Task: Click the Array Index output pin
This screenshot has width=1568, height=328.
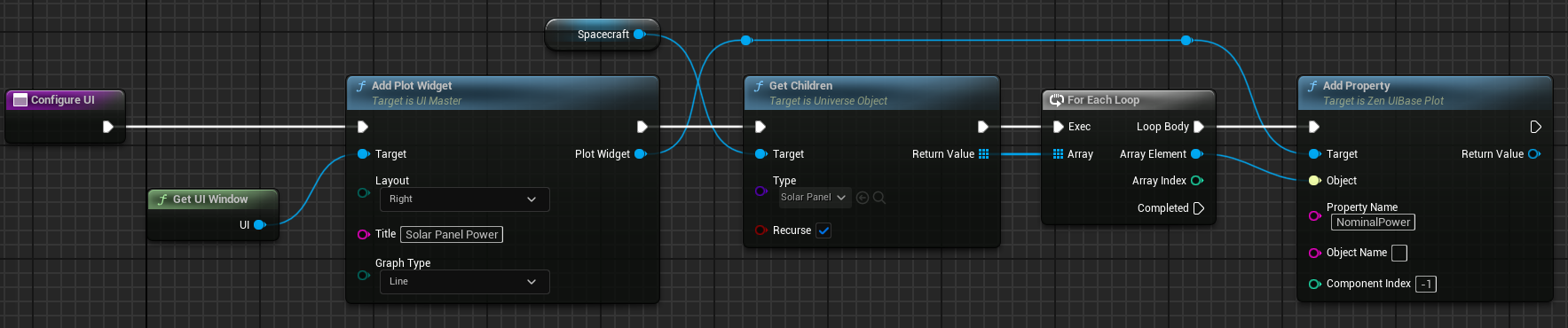Action: pos(1196,181)
